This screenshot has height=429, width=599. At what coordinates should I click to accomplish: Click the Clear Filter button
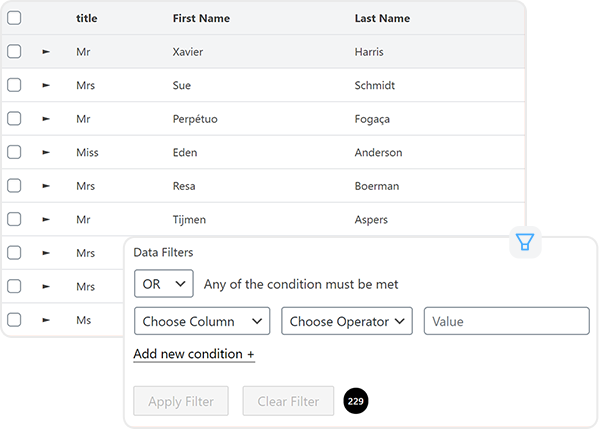288,401
